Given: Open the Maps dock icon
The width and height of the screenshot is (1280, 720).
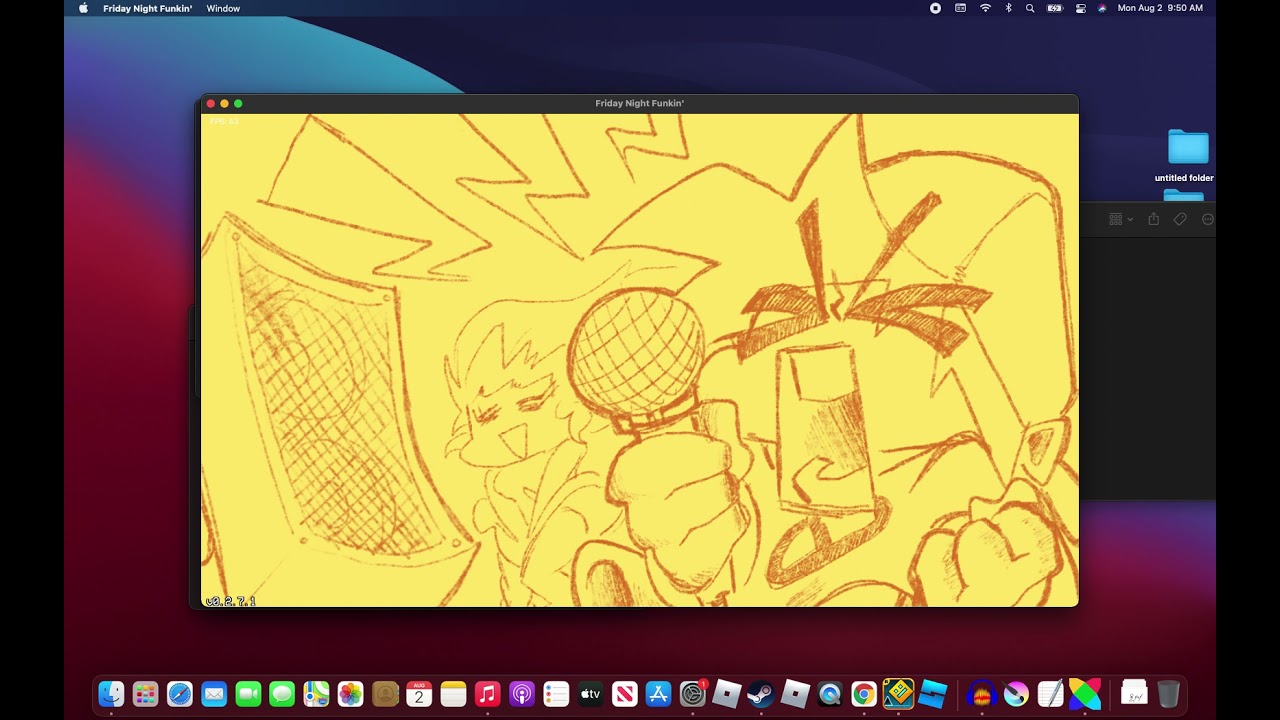Looking at the screenshot, I should tap(316, 693).
